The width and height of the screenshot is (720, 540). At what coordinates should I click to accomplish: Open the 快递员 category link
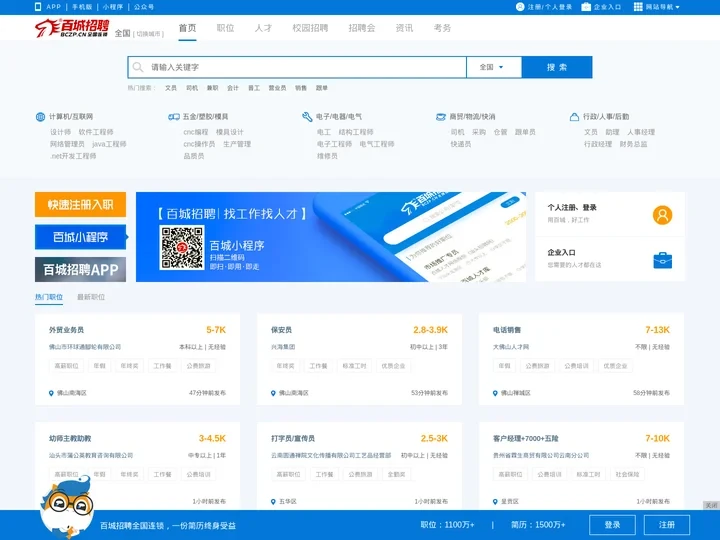tap(461, 144)
